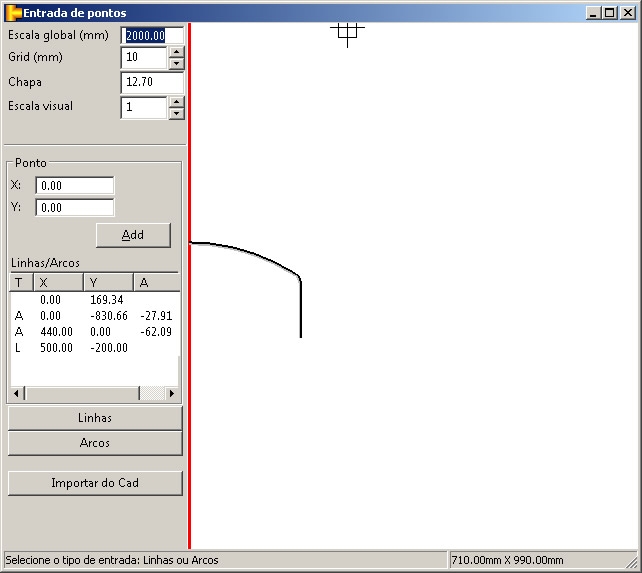
Task: Increase Escala visual with up arrow
Action: 176,101
